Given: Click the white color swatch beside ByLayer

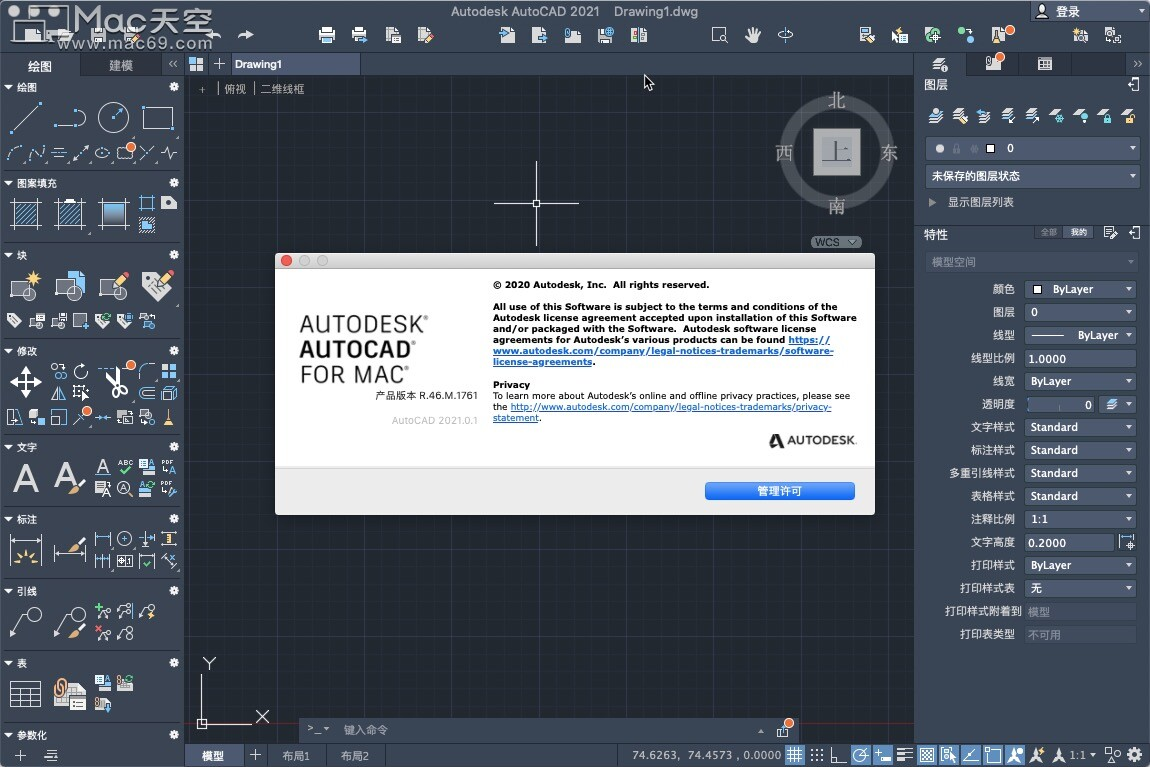Looking at the screenshot, I should point(1037,289).
